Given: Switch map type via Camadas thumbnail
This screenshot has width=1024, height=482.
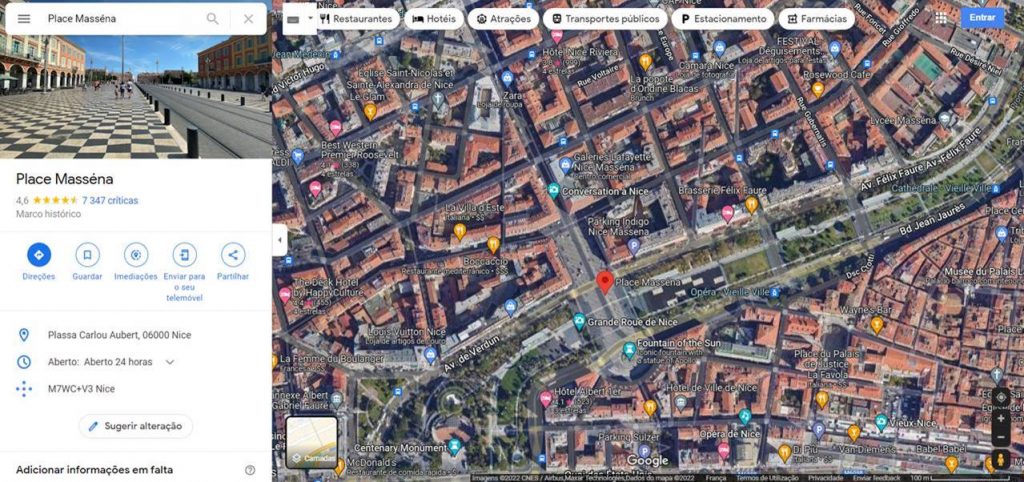Looking at the screenshot, I should 312,443.
